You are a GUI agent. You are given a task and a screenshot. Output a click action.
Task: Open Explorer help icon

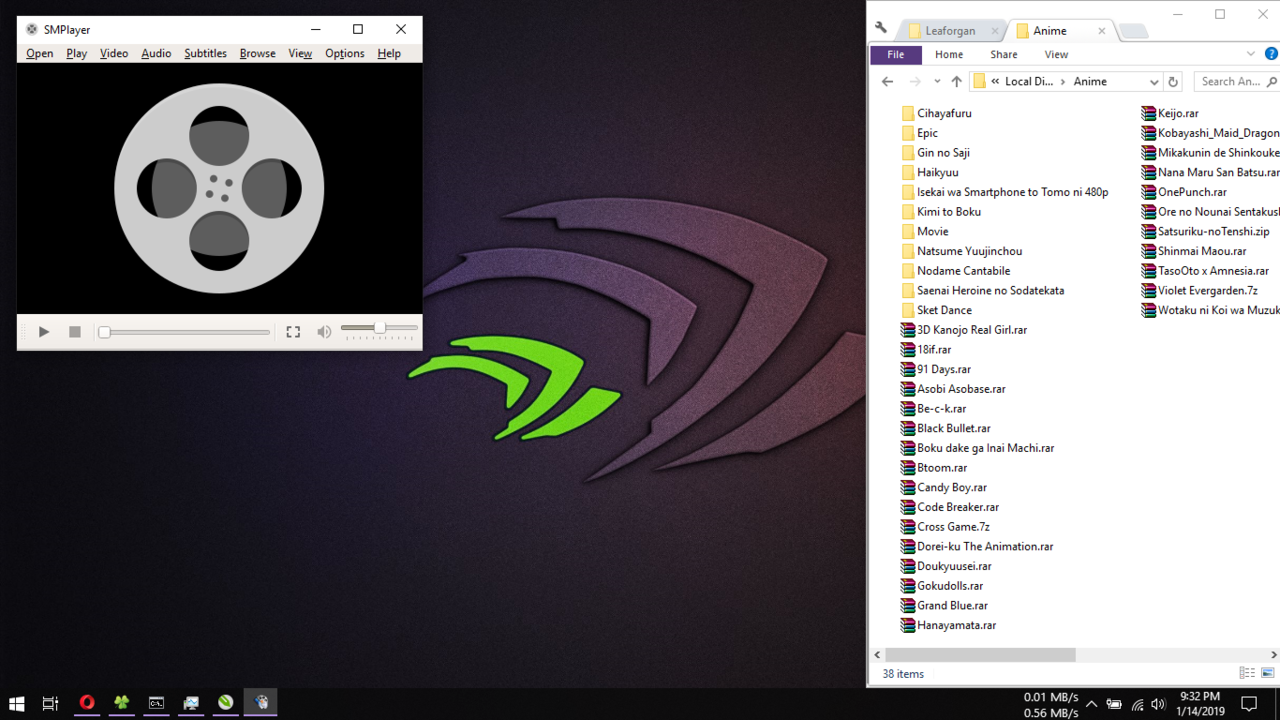point(1271,54)
